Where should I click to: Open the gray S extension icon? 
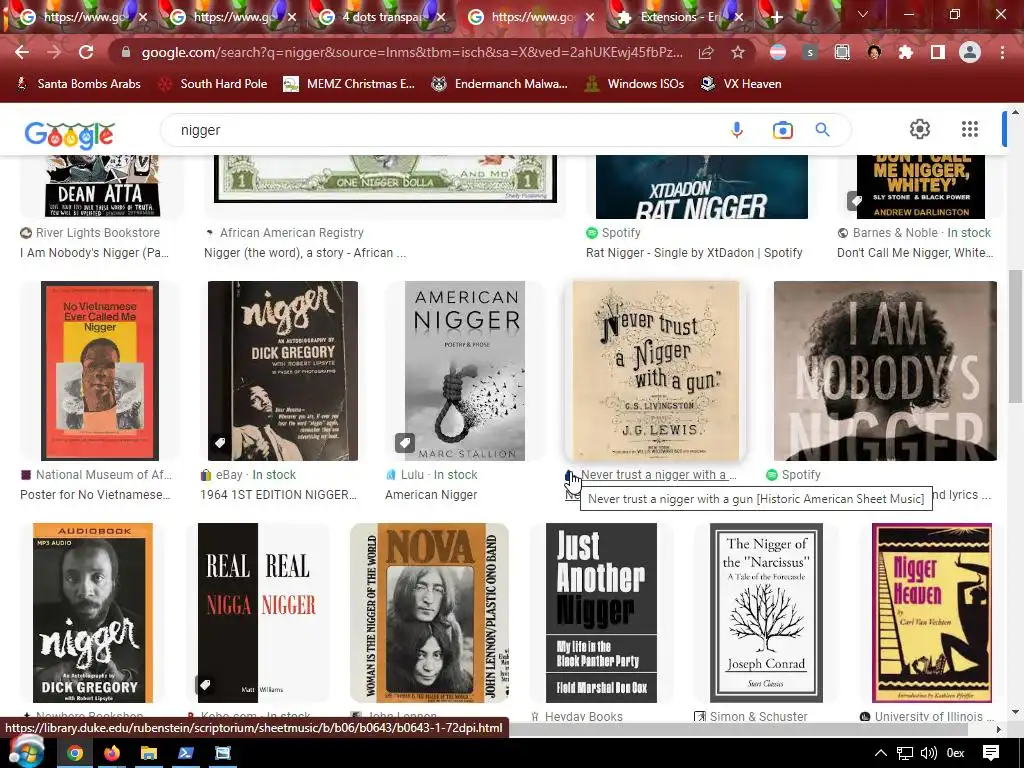pyautogui.click(x=810, y=52)
